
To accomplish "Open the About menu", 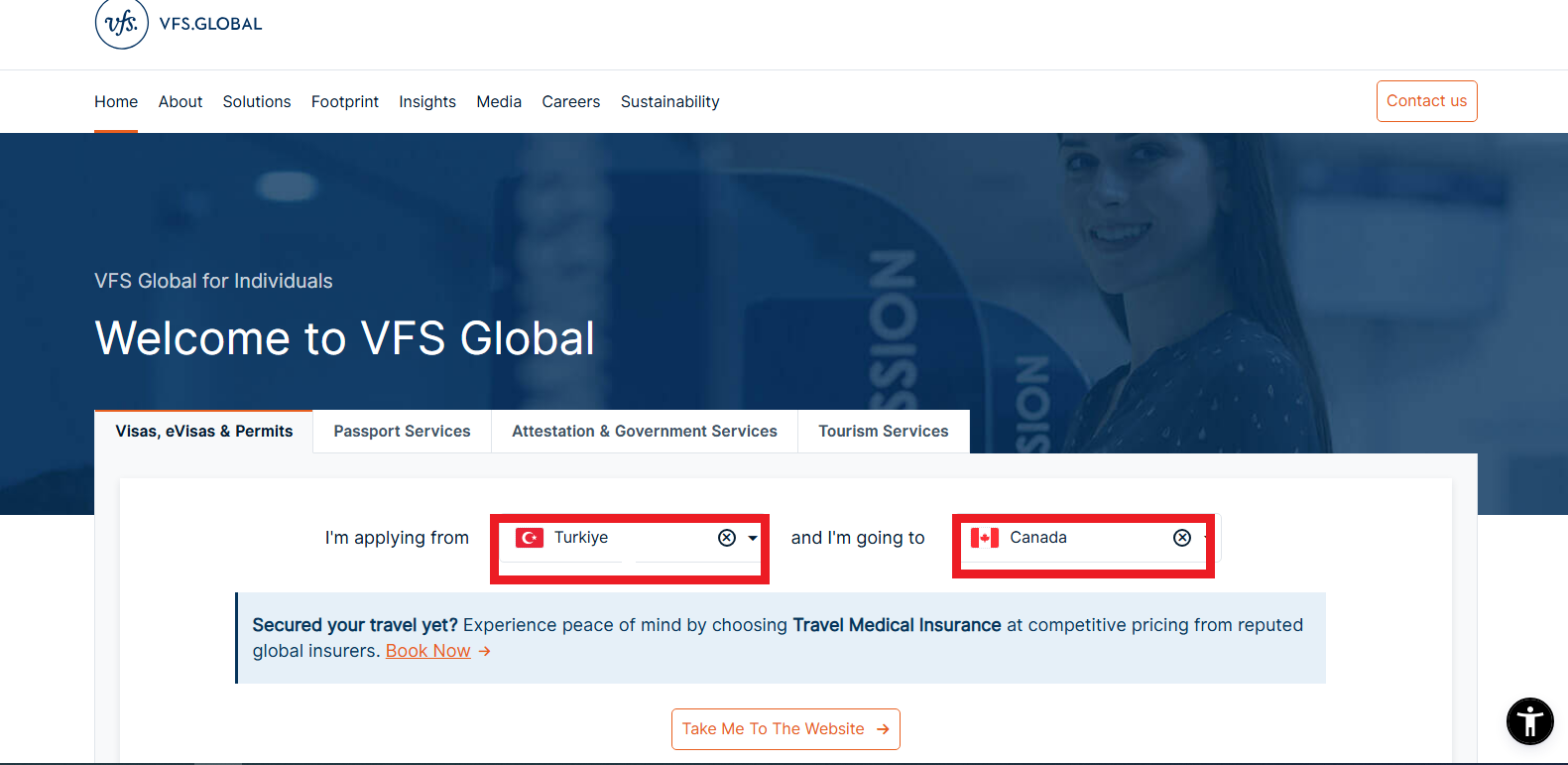I will point(181,101).
